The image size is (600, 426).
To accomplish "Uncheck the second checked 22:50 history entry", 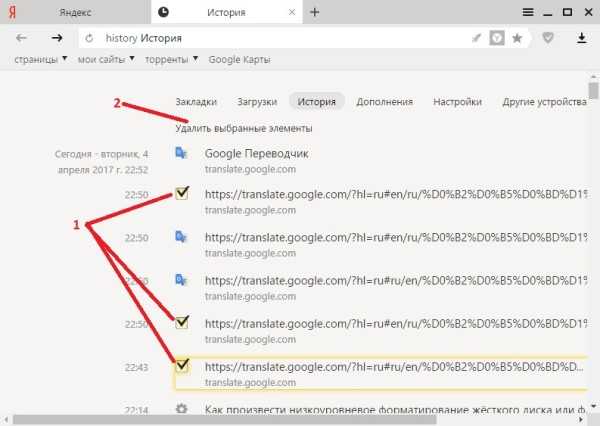I will [182, 323].
